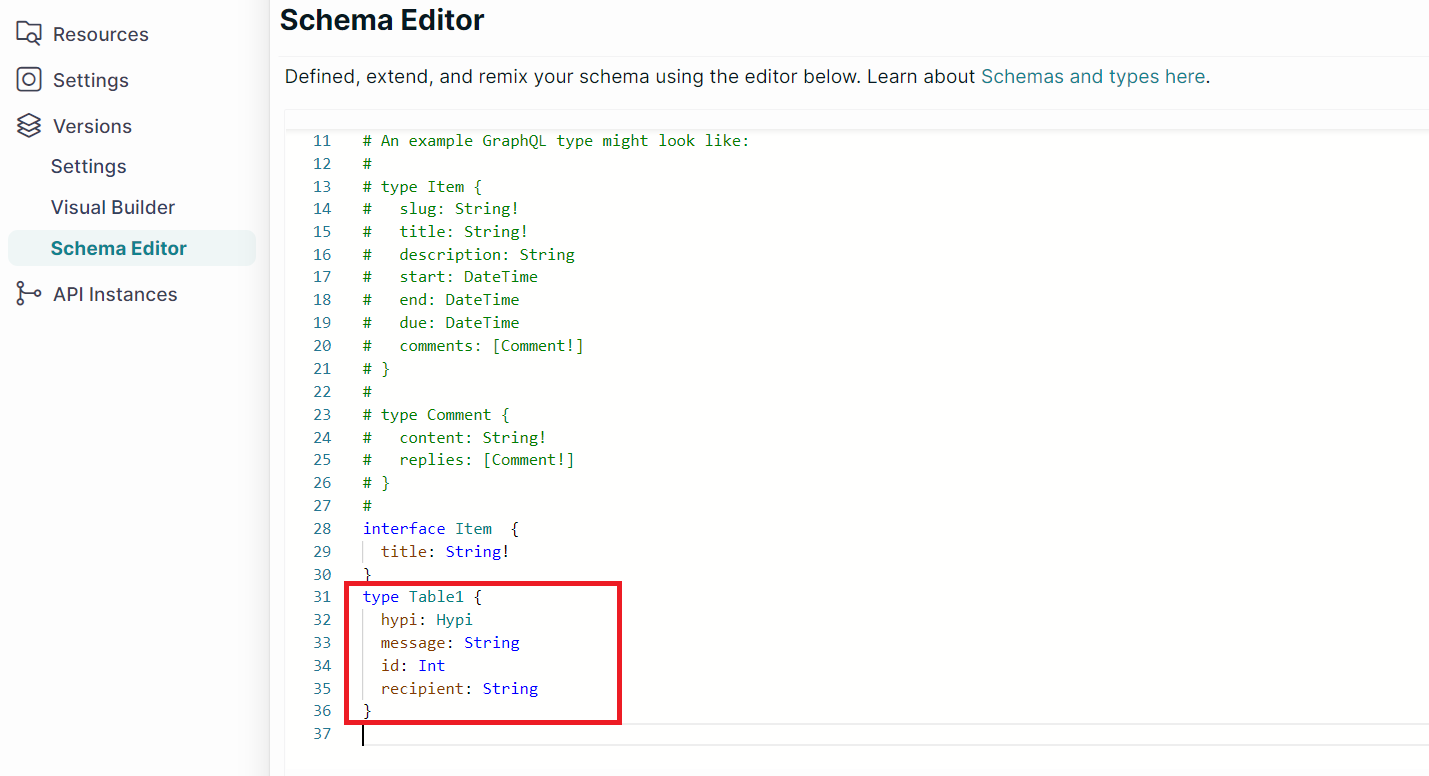This screenshot has height=776, width=1429.
Task: Click closing brace on line 36
Action: tap(367, 711)
